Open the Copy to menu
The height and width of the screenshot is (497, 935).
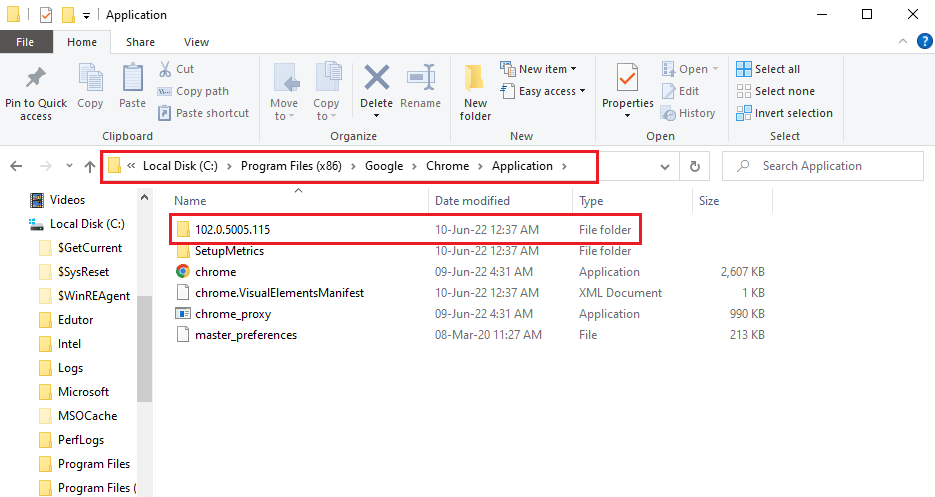pyautogui.click(x=326, y=92)
